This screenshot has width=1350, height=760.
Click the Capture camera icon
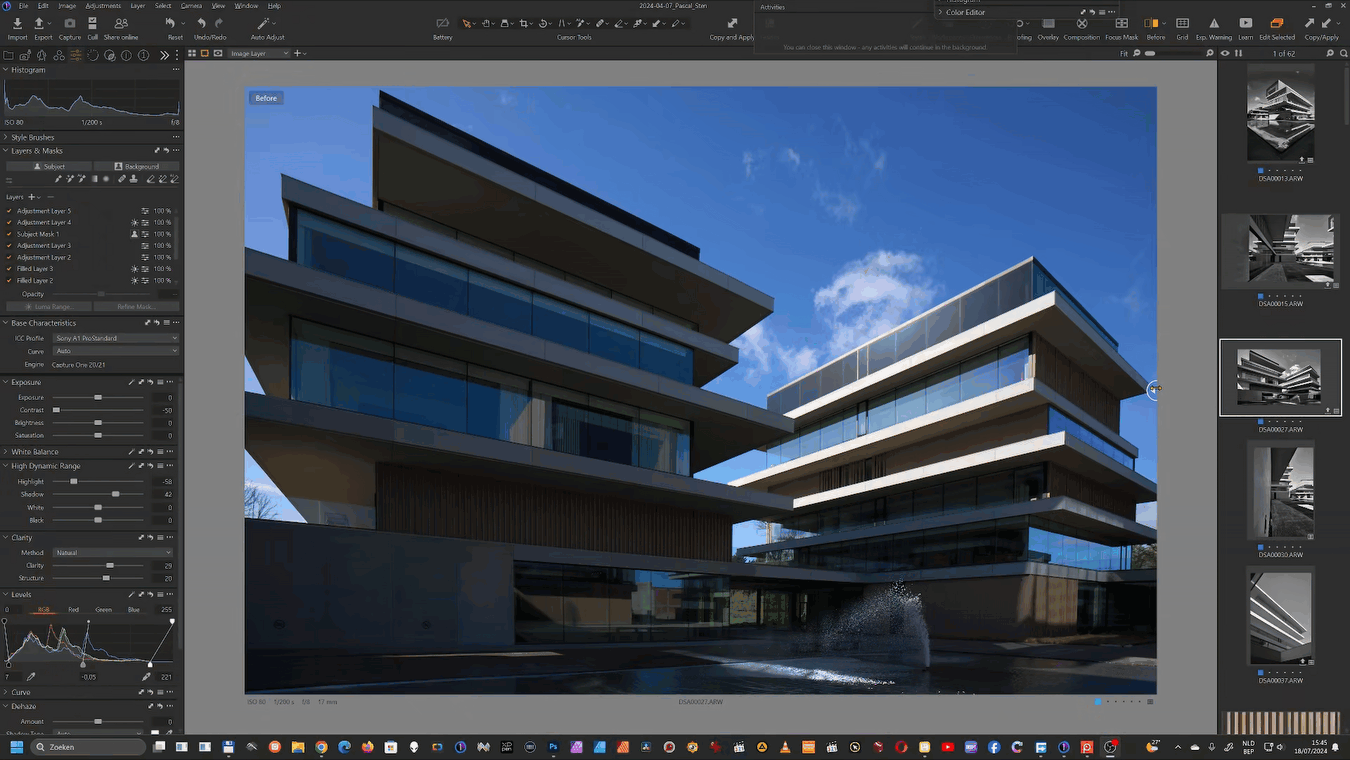tap(69, 23)
